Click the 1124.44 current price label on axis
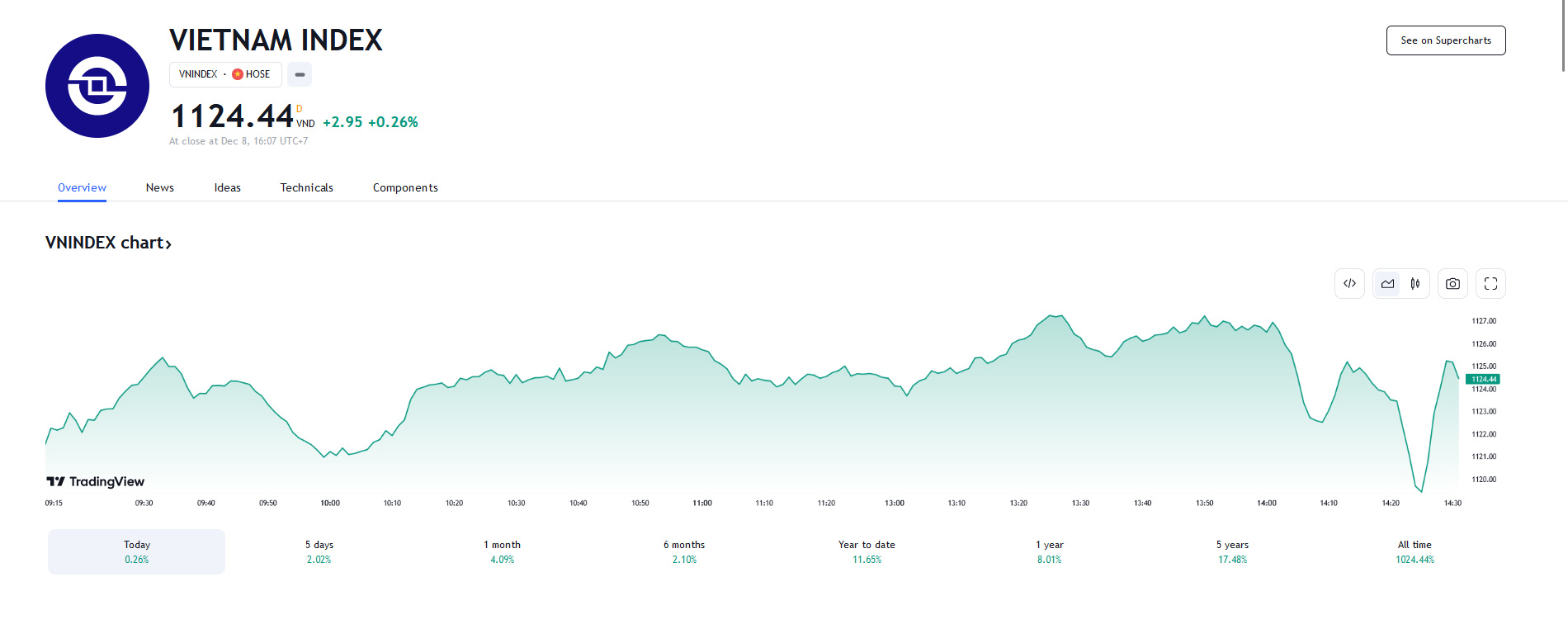The height and width of the screenshot is (629, 1568). [1483, 379]
